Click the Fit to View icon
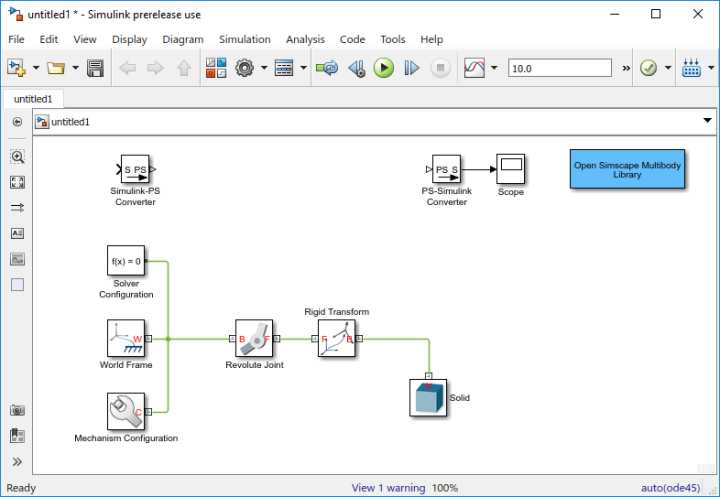The image size is (720, 497). point(17,182)
